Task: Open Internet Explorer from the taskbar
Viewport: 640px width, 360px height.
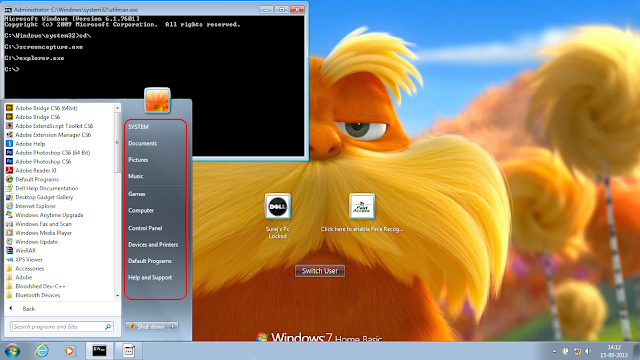Action: [41, 351]
